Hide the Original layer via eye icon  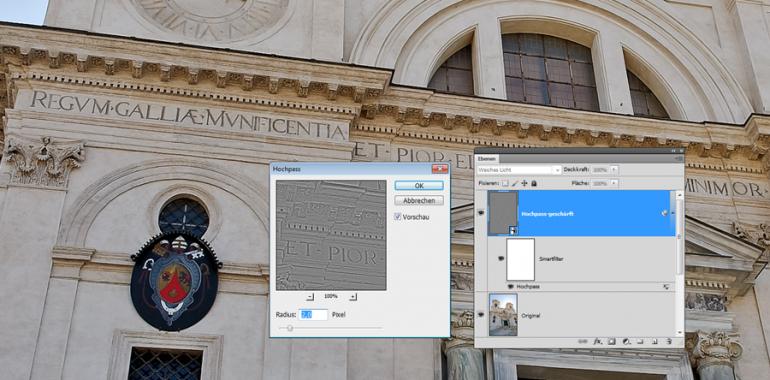click(x=481, y=316)
